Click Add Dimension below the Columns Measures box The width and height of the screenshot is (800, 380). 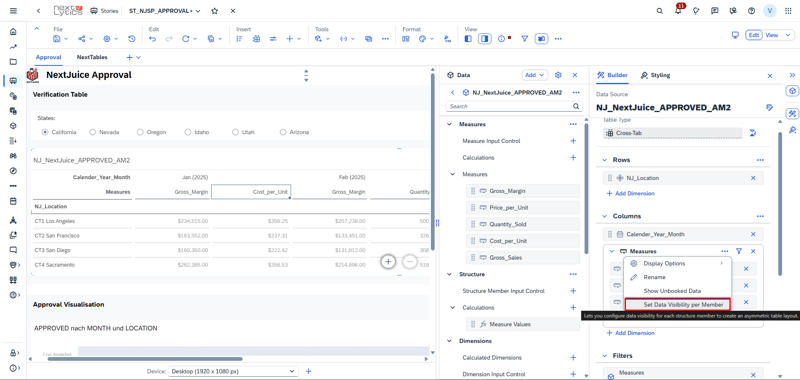point(630,333)
